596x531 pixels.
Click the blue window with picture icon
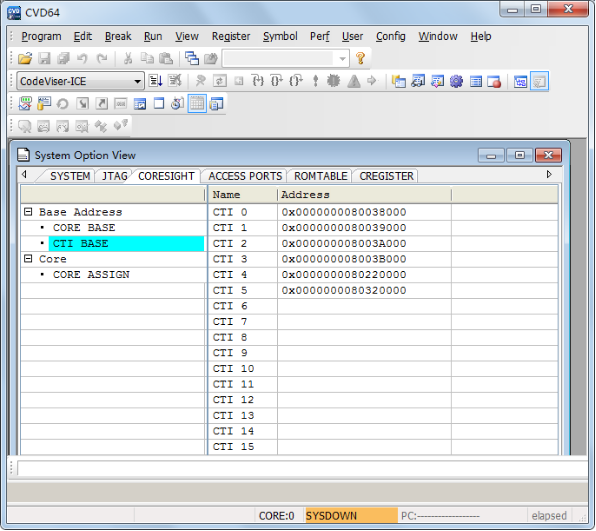click(x=140, y=104)
